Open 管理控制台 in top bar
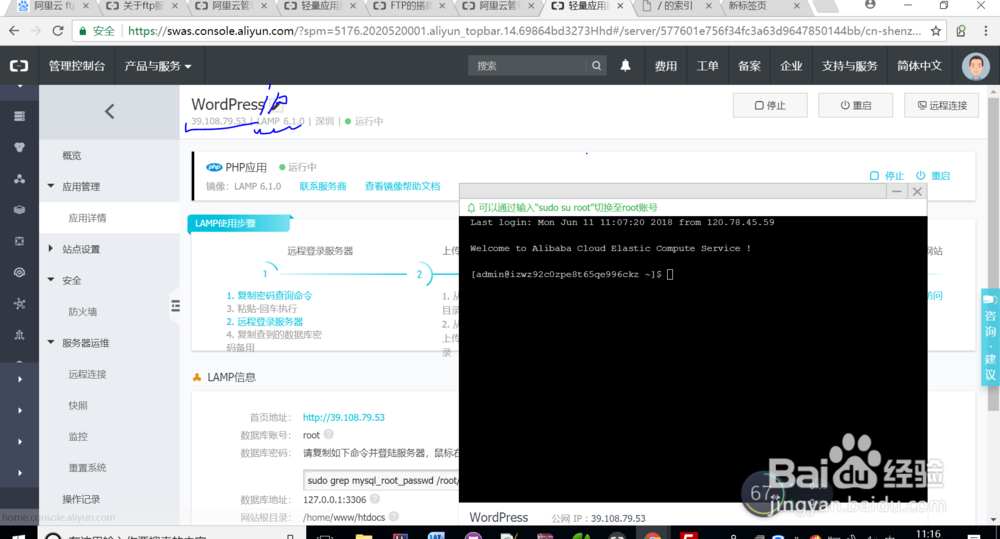The image size is (1000, 539). 77,66
